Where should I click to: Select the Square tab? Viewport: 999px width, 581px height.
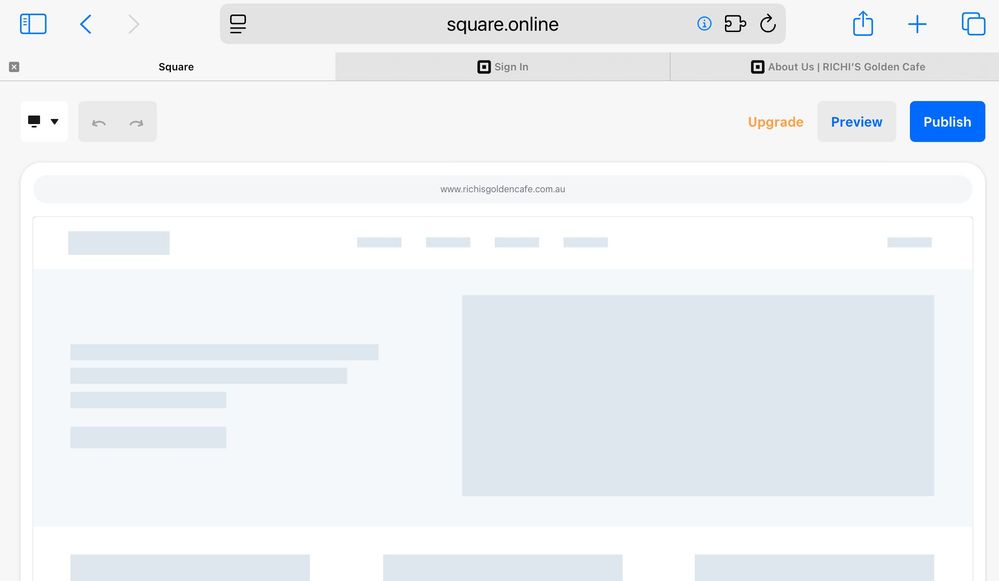pos(176,67)
